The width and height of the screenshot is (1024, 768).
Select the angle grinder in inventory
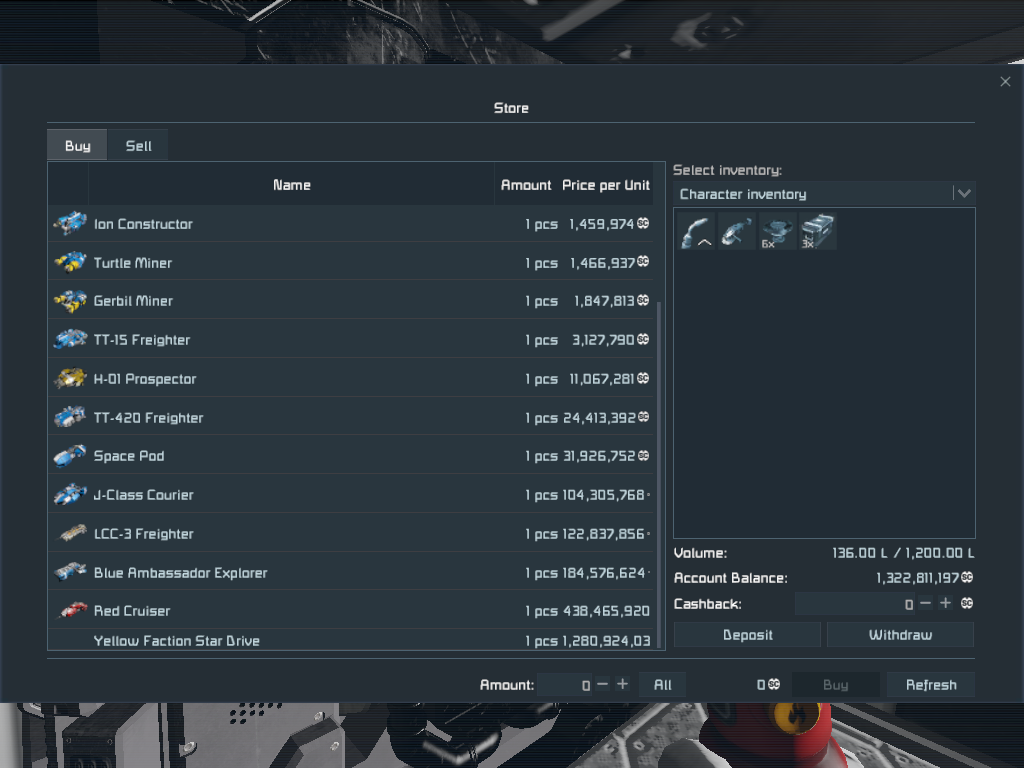click(x=737, y=231)
